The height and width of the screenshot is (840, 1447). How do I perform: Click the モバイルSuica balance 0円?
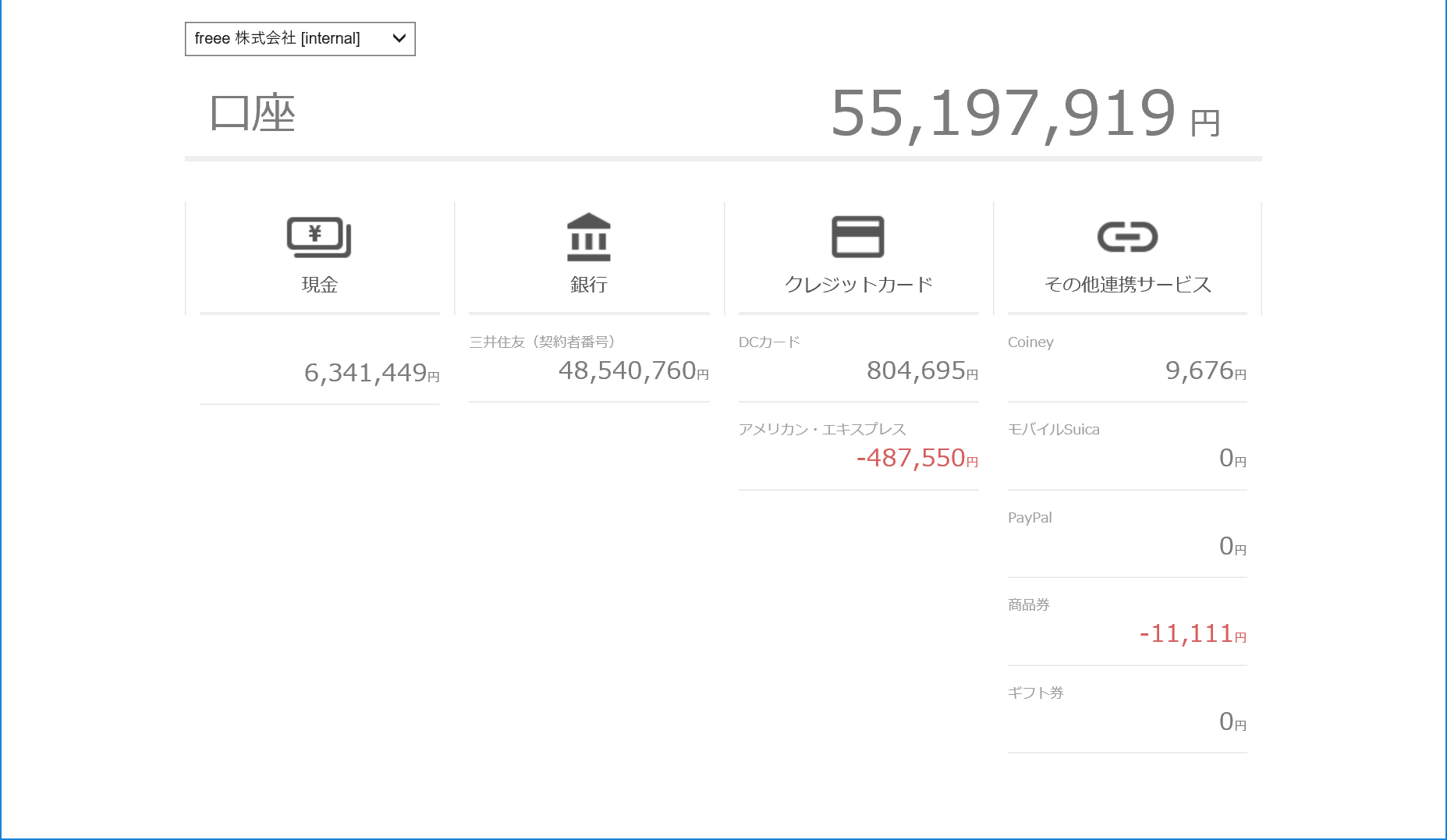(x=1232, y=458)
